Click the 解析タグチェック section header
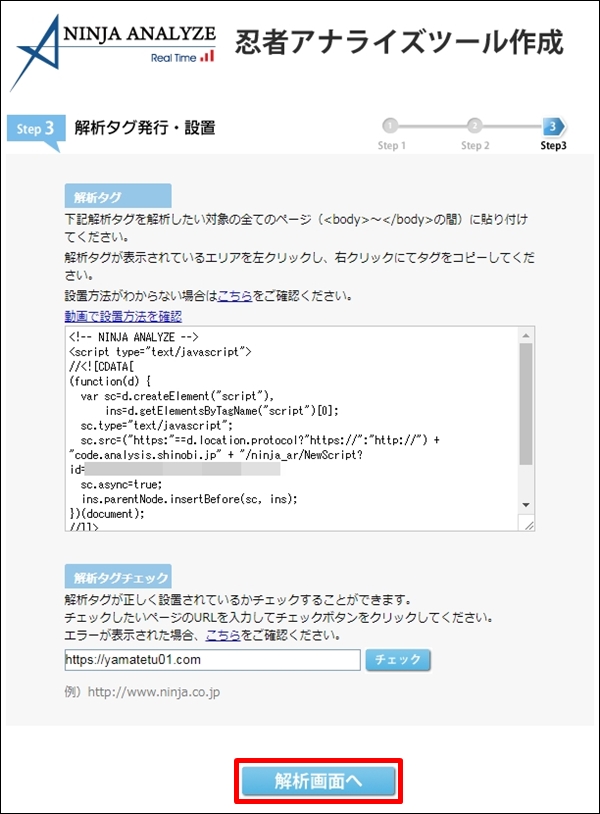The height and width of the screenshot is (814, 600). [118, 577]
